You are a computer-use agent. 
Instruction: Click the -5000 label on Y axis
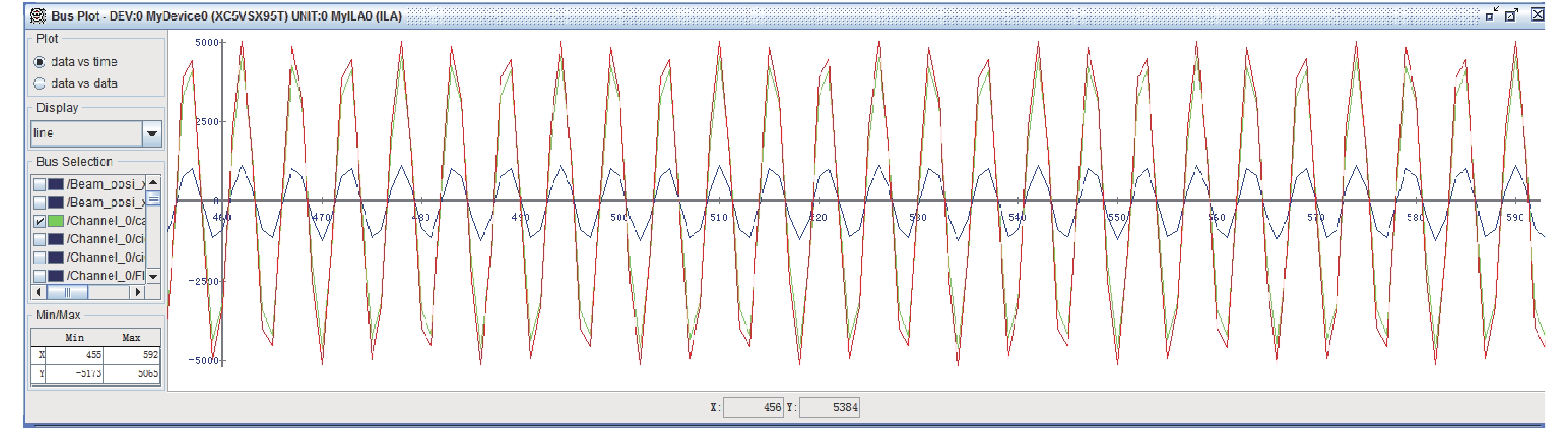[203, 361]
